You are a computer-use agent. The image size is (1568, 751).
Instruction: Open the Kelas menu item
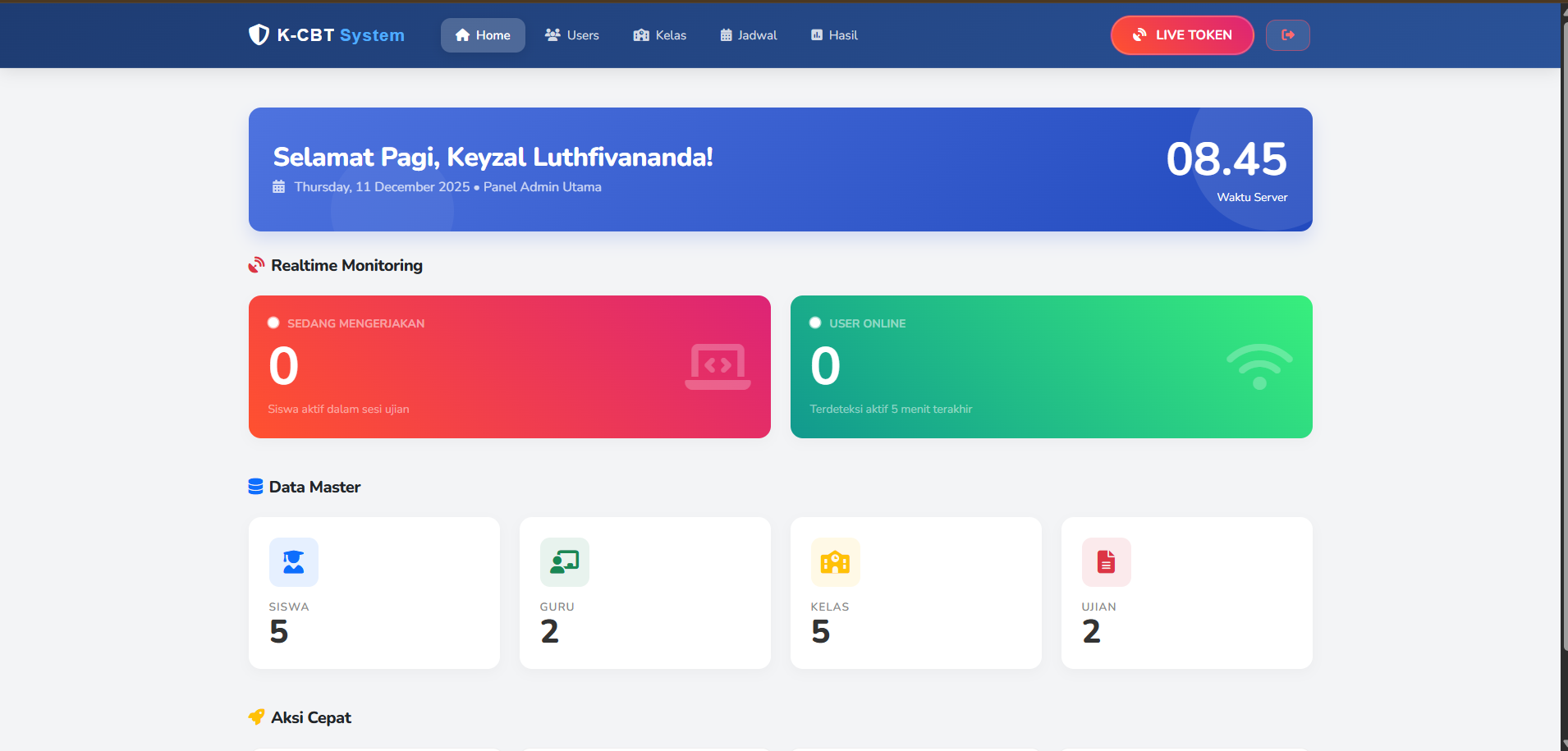(x=660, y=35)
